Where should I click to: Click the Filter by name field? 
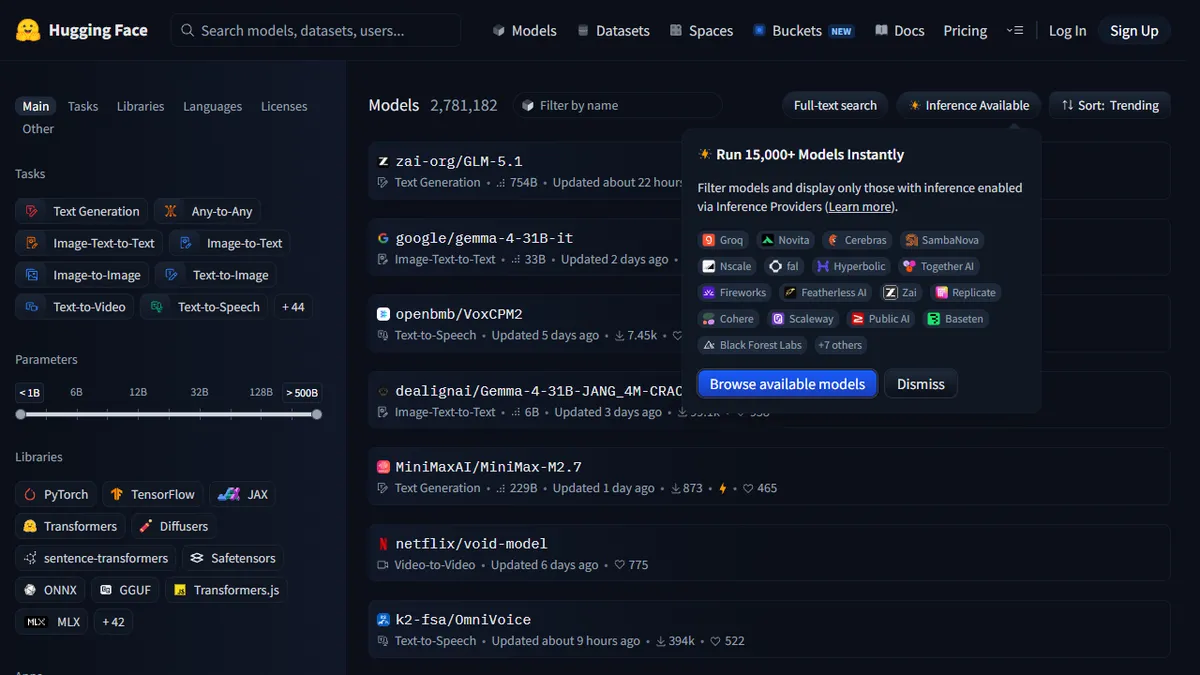click(617, 104)
